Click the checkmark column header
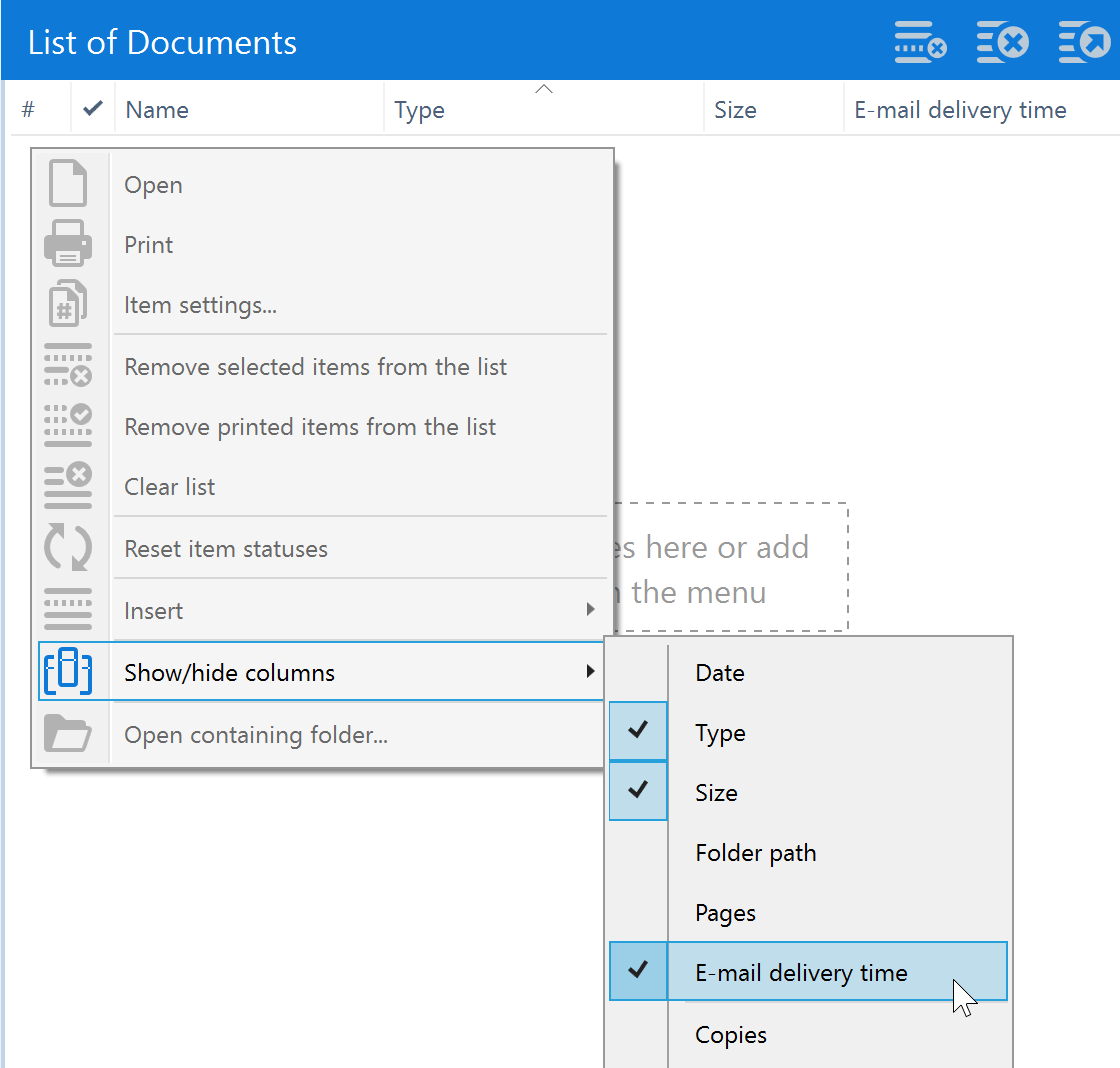1120x1068 pixels. [x=93, y=109]
